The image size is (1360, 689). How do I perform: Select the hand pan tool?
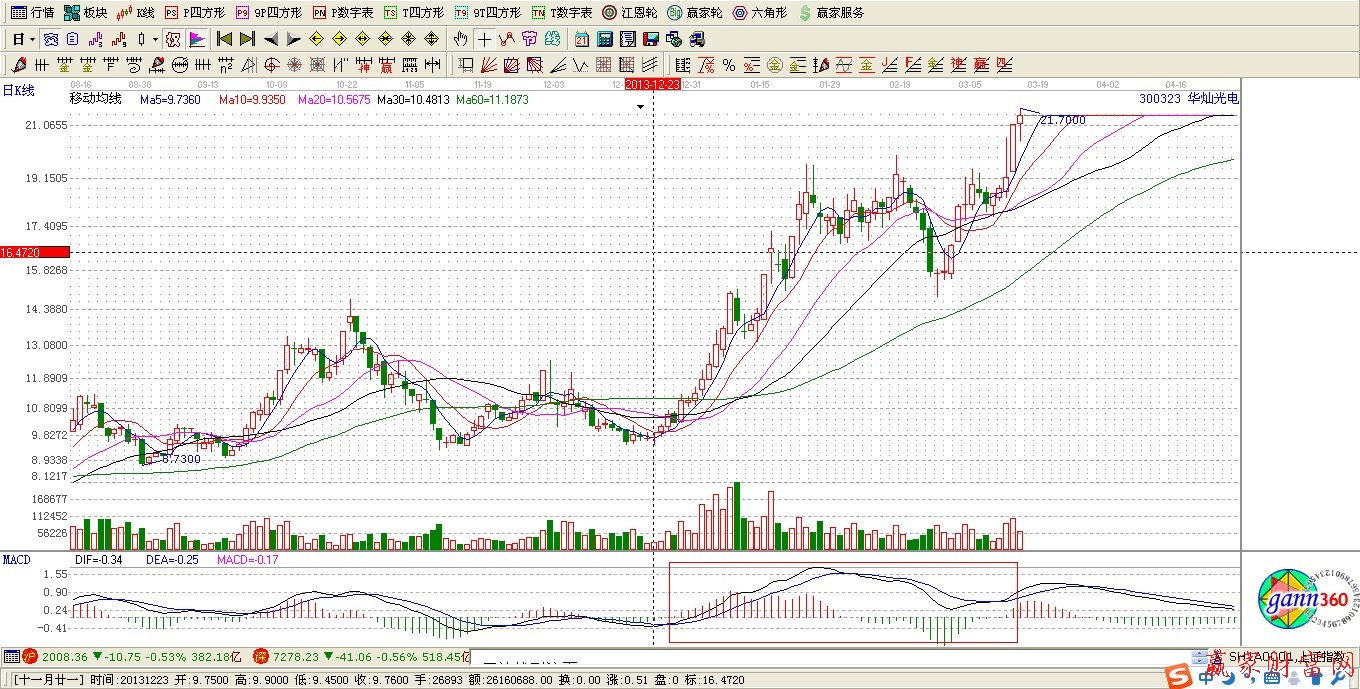point(460,39)
